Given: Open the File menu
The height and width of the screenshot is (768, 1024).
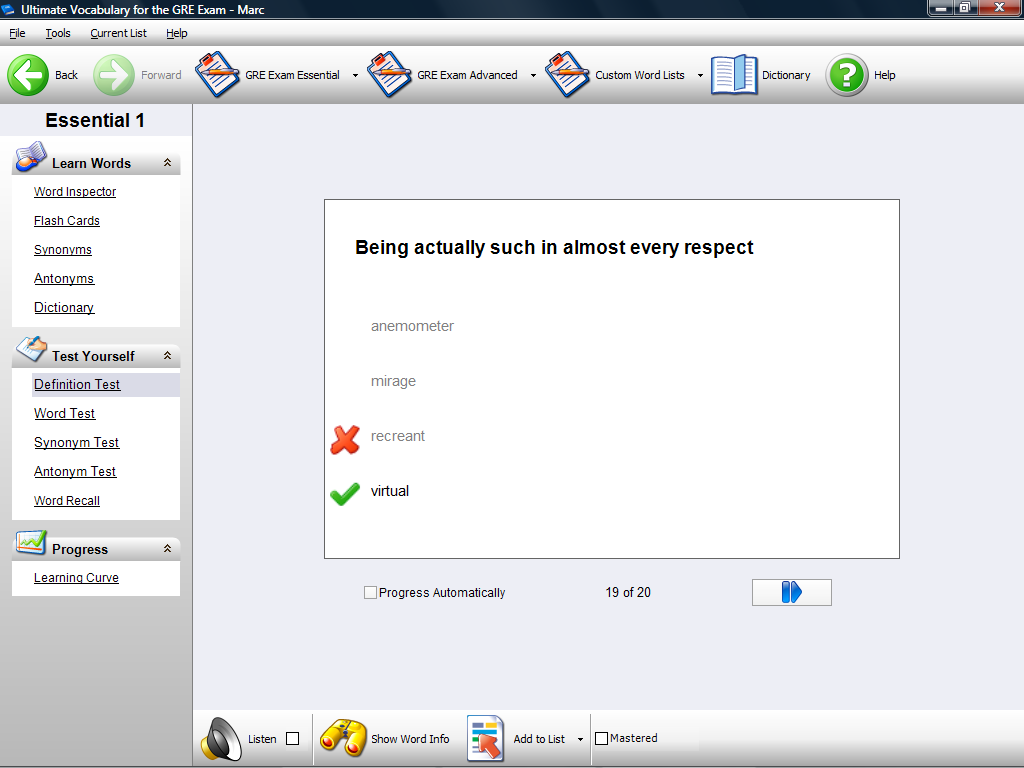Looking at the screenshot, I should point(17,33).
